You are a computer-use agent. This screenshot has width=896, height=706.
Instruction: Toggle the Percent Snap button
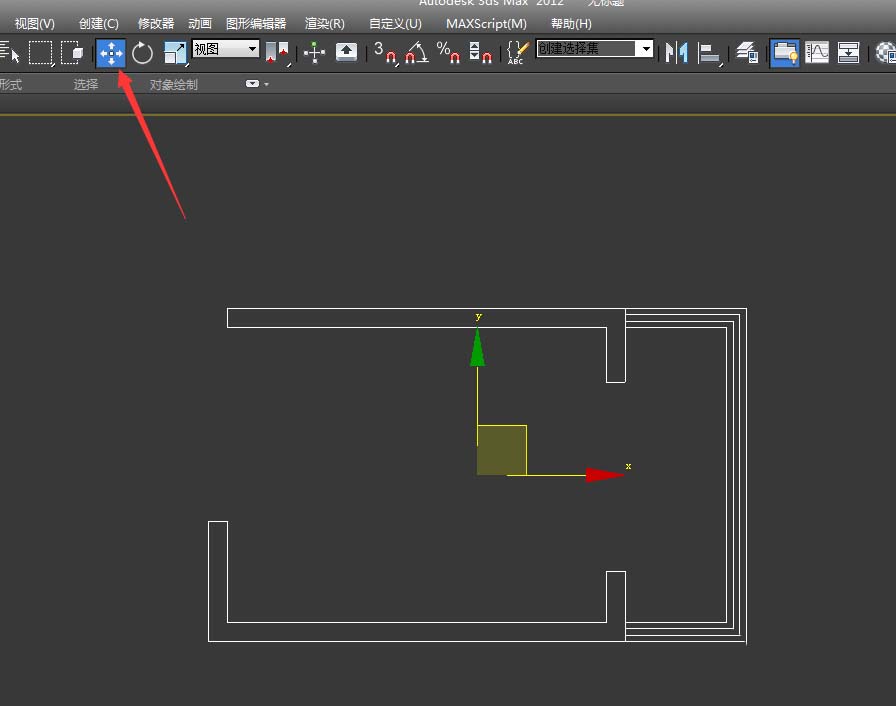tap(448, 53)
